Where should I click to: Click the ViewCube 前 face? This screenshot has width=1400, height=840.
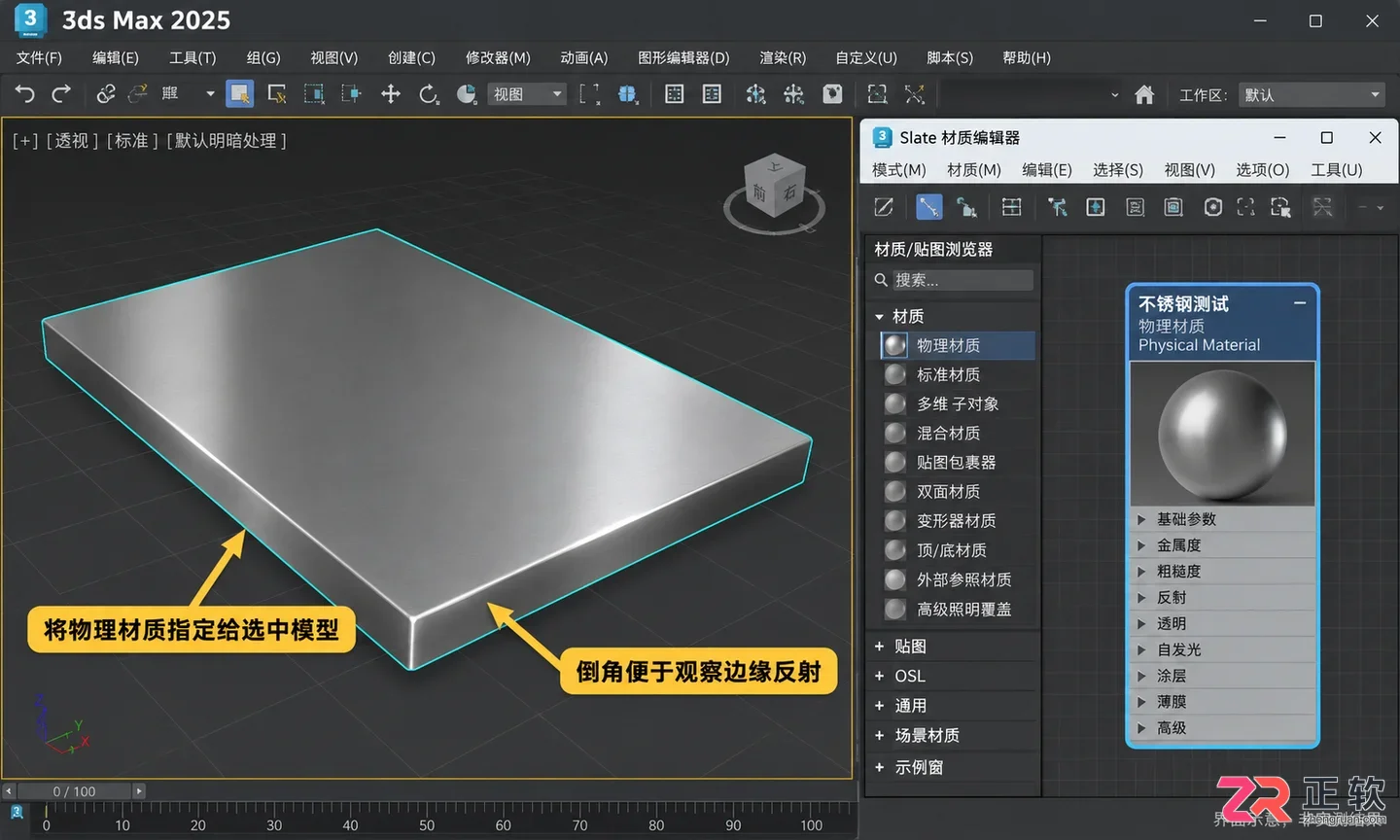point(759,193)
